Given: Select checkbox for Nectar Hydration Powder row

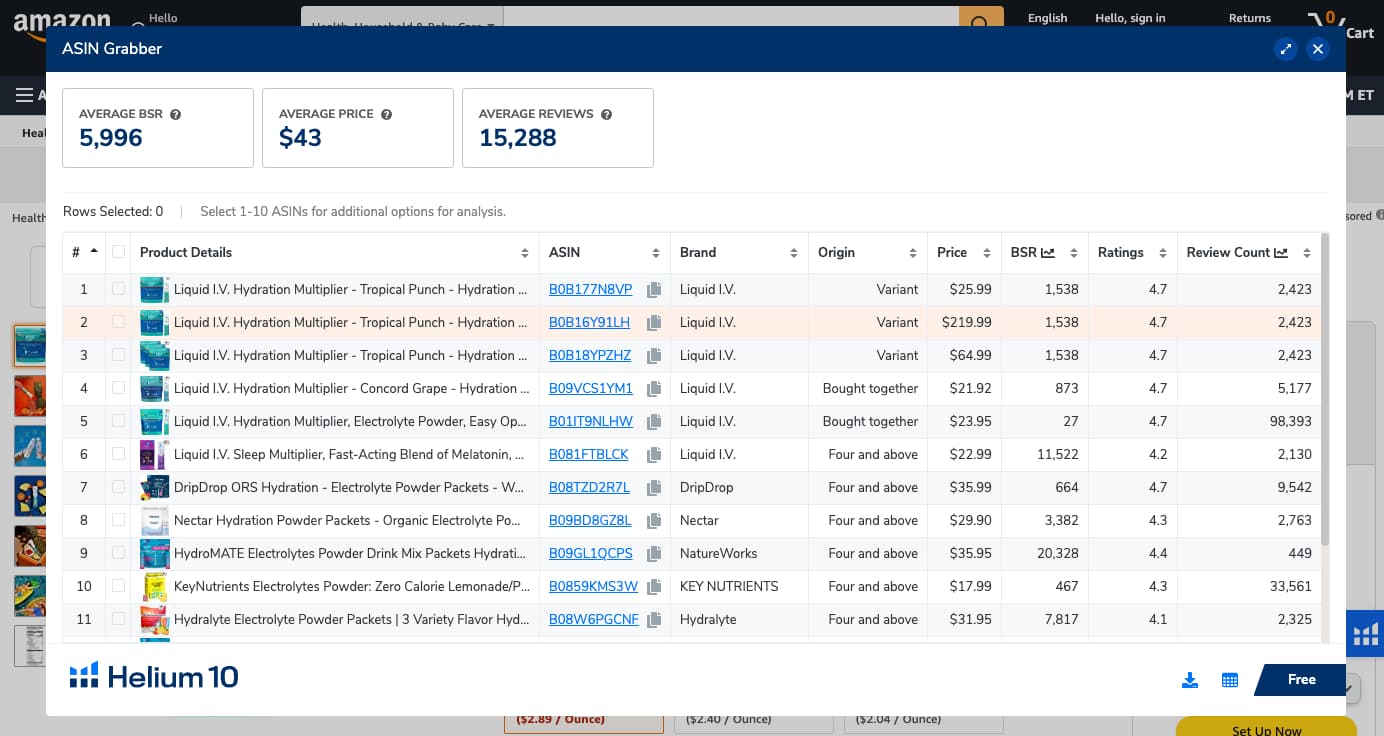Looking at the screenshot, I should 119,520.
